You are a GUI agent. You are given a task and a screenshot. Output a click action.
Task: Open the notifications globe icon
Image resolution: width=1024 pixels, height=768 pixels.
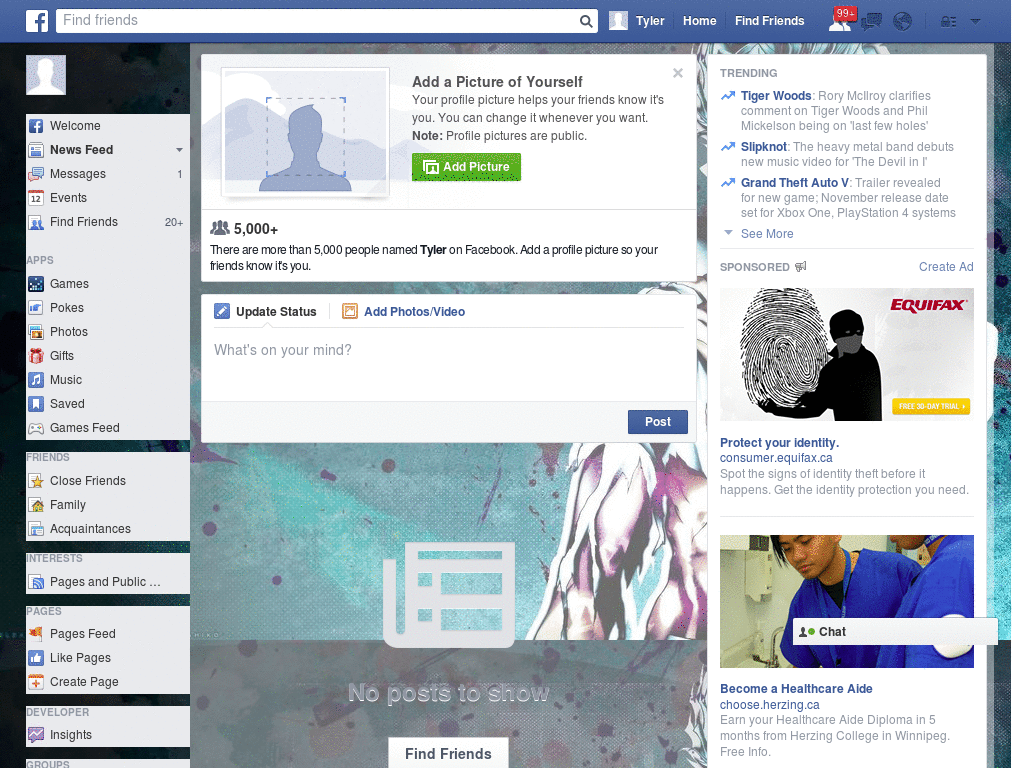(x=903, y=22)
